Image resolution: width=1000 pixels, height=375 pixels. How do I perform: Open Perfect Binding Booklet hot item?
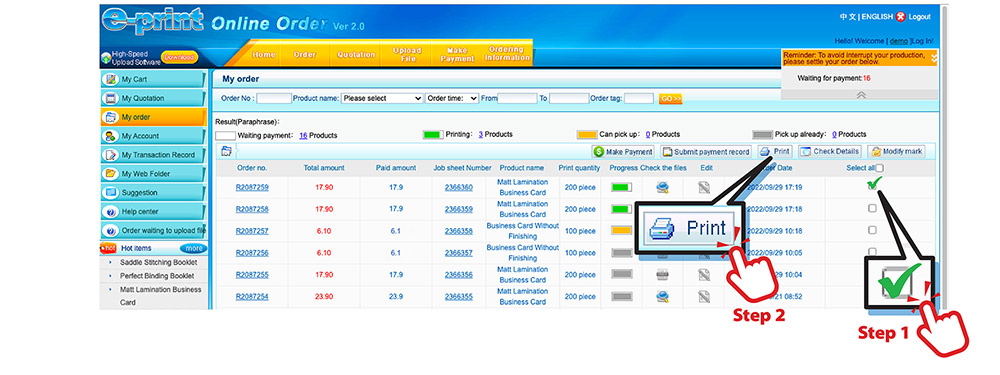[x=157, y=276]
